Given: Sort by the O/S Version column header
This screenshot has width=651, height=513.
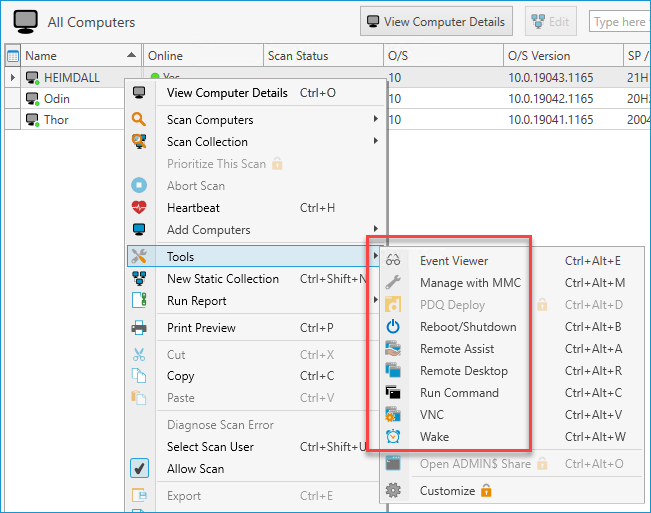Looking at the screenshot, I should click(x=563, y=56).
